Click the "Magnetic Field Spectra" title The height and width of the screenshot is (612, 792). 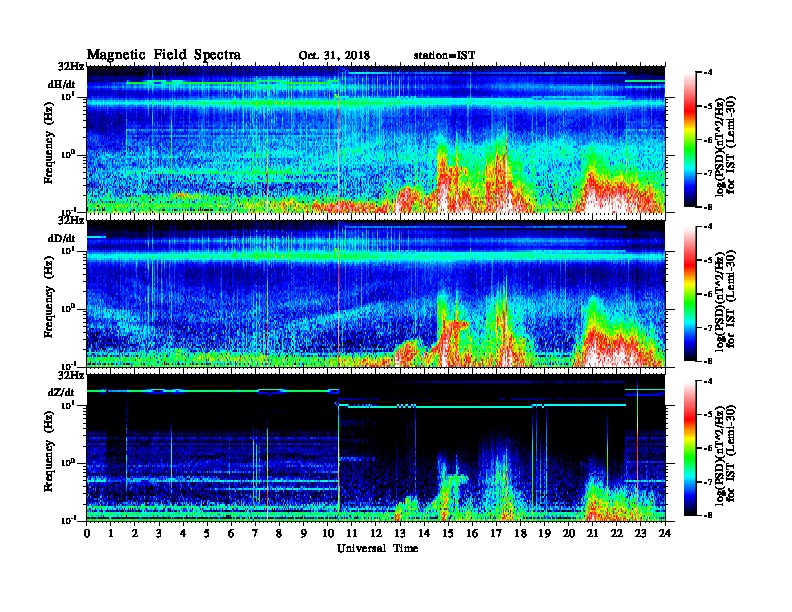click(x=164, y=55)
